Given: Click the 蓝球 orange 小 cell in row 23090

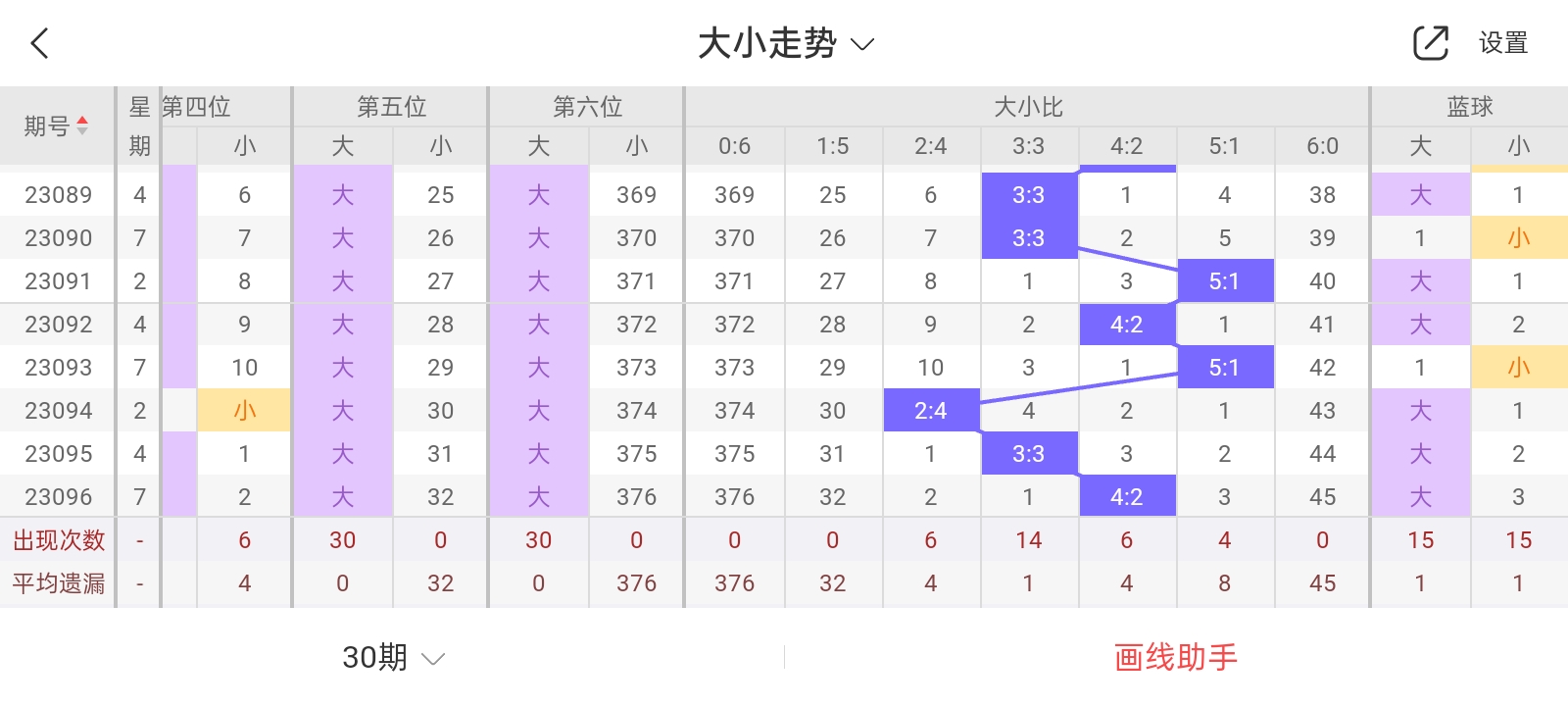Looking at the screenshot, I should (1519, 237).
